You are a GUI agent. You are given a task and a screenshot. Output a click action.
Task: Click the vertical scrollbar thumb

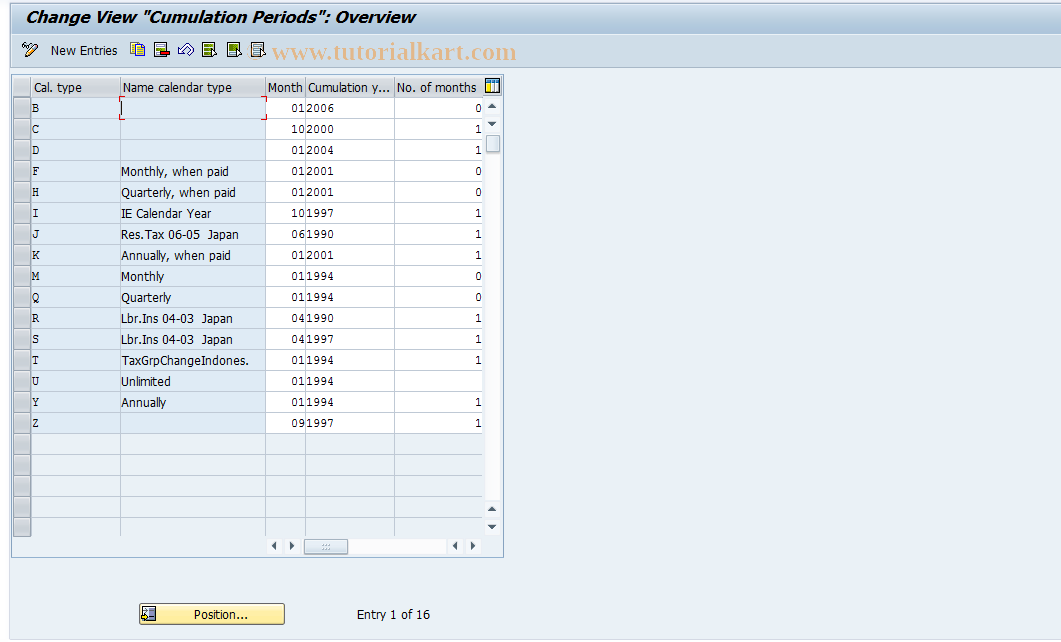point(493,143)
